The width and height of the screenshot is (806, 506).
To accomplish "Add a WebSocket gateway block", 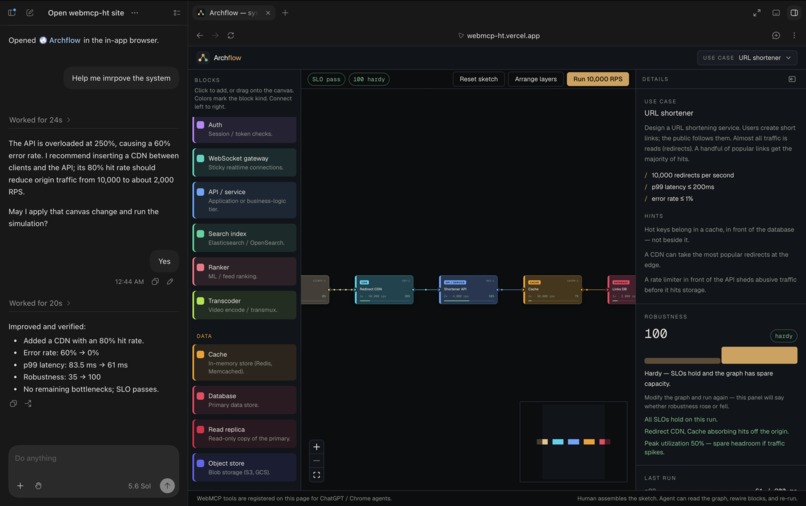I will click(244, 163).
